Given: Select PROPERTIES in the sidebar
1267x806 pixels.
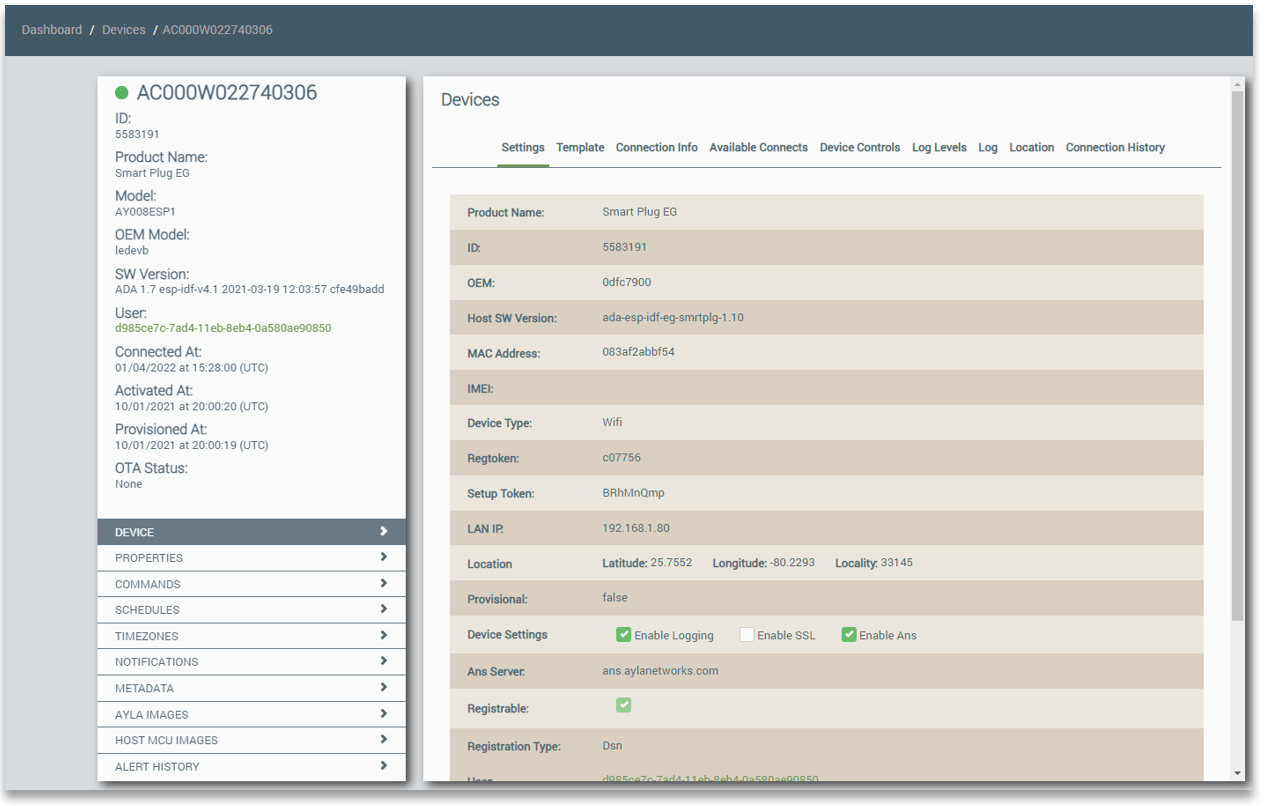Looking at the screenshot, I should coord(252,558).
